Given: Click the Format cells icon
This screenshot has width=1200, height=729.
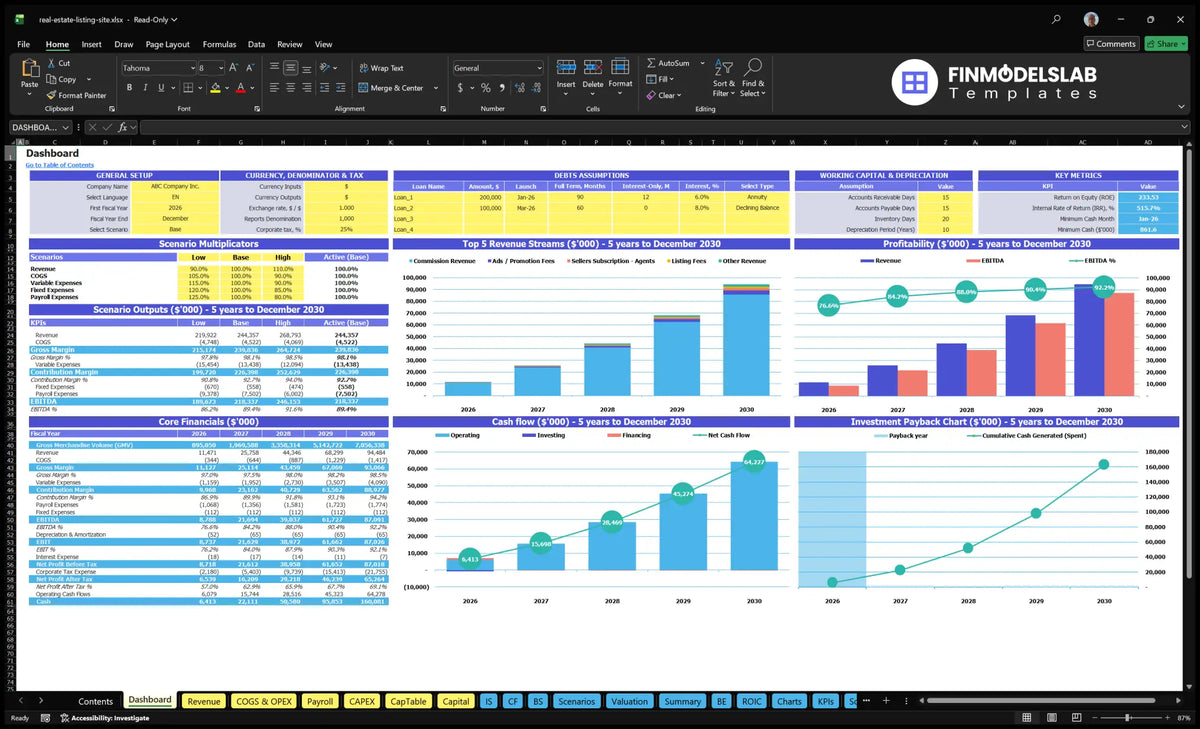Looking at the screenshot, I should [620, 67].
